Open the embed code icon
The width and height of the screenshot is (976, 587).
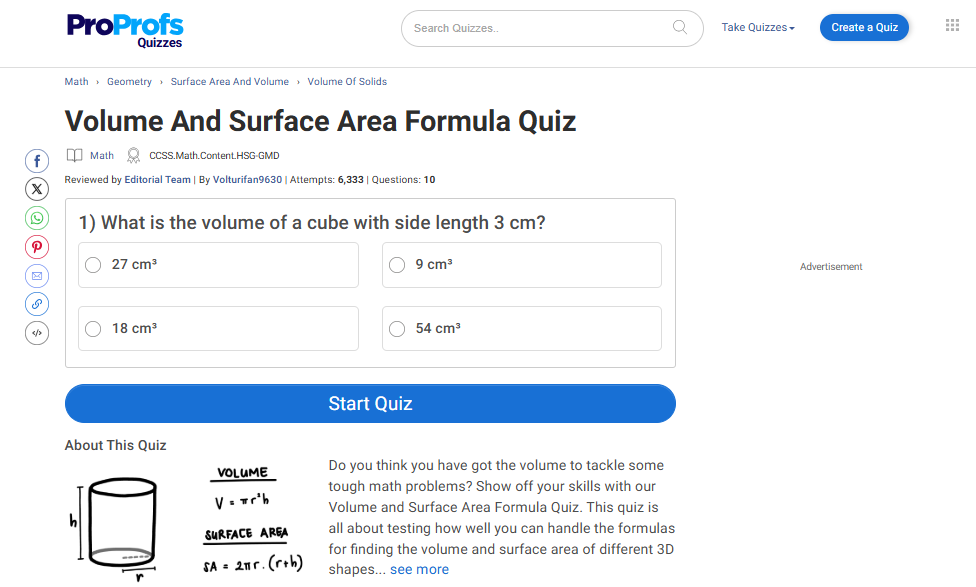[x=37, y=332]
